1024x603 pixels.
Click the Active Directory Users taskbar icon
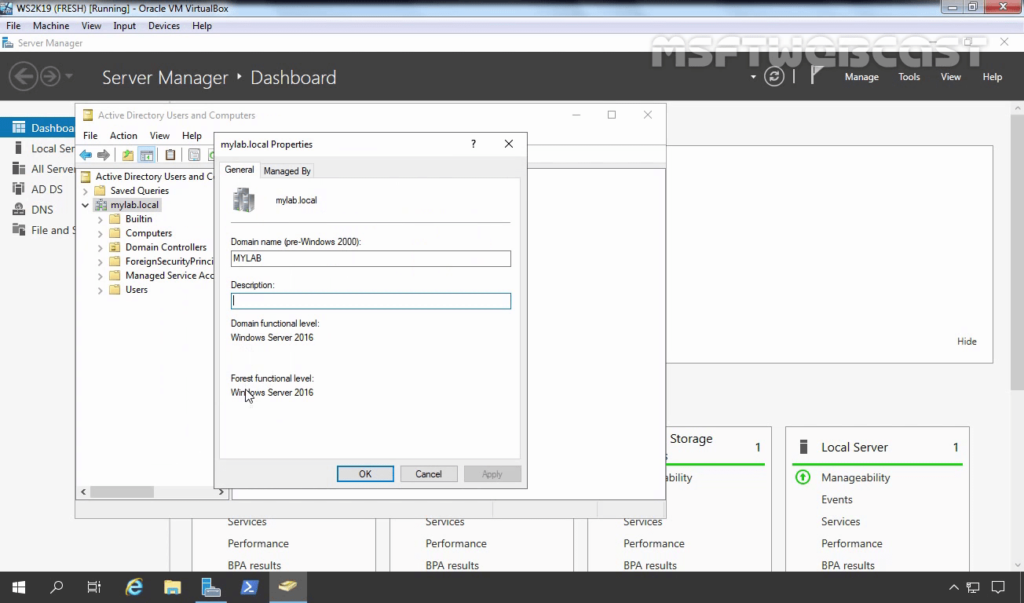287,587
